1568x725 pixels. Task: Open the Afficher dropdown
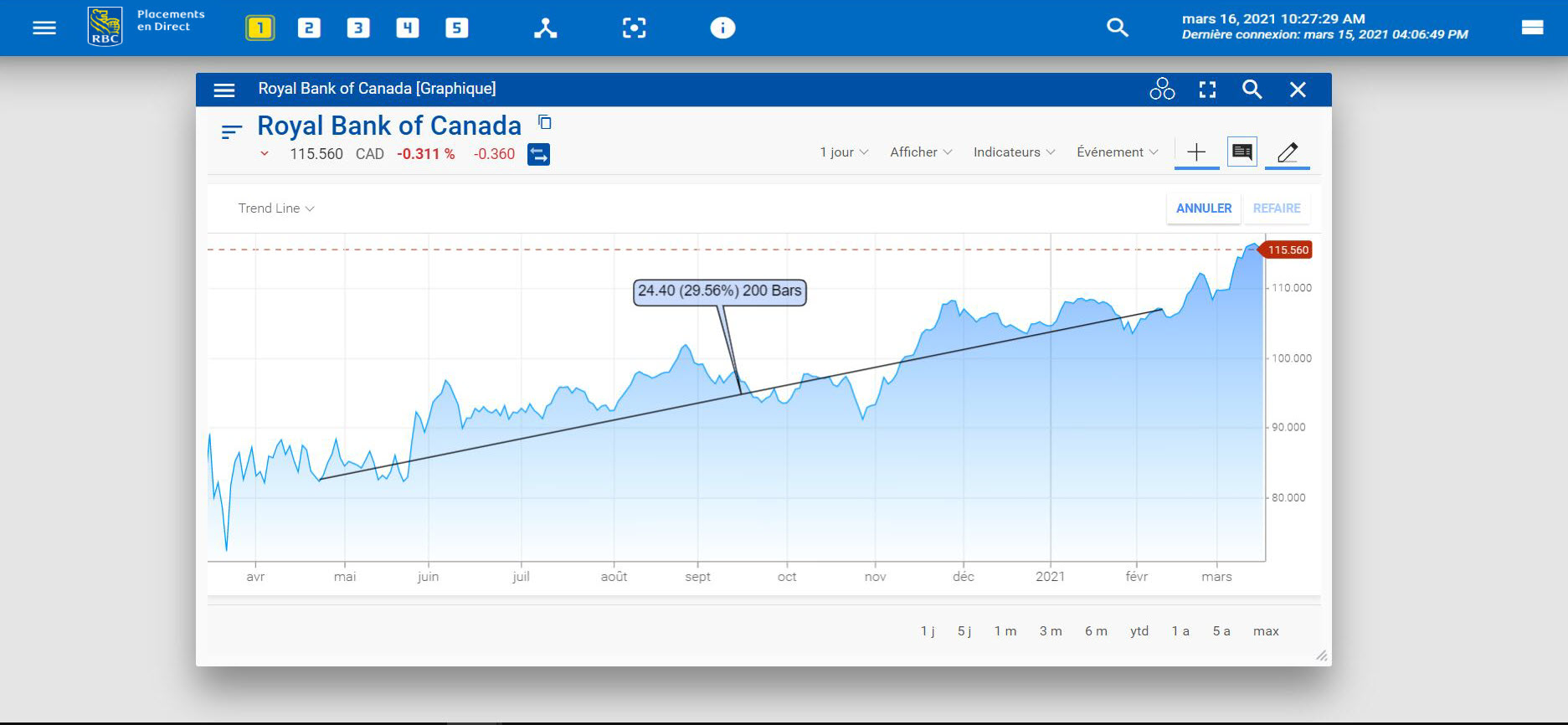coord(921,152)
